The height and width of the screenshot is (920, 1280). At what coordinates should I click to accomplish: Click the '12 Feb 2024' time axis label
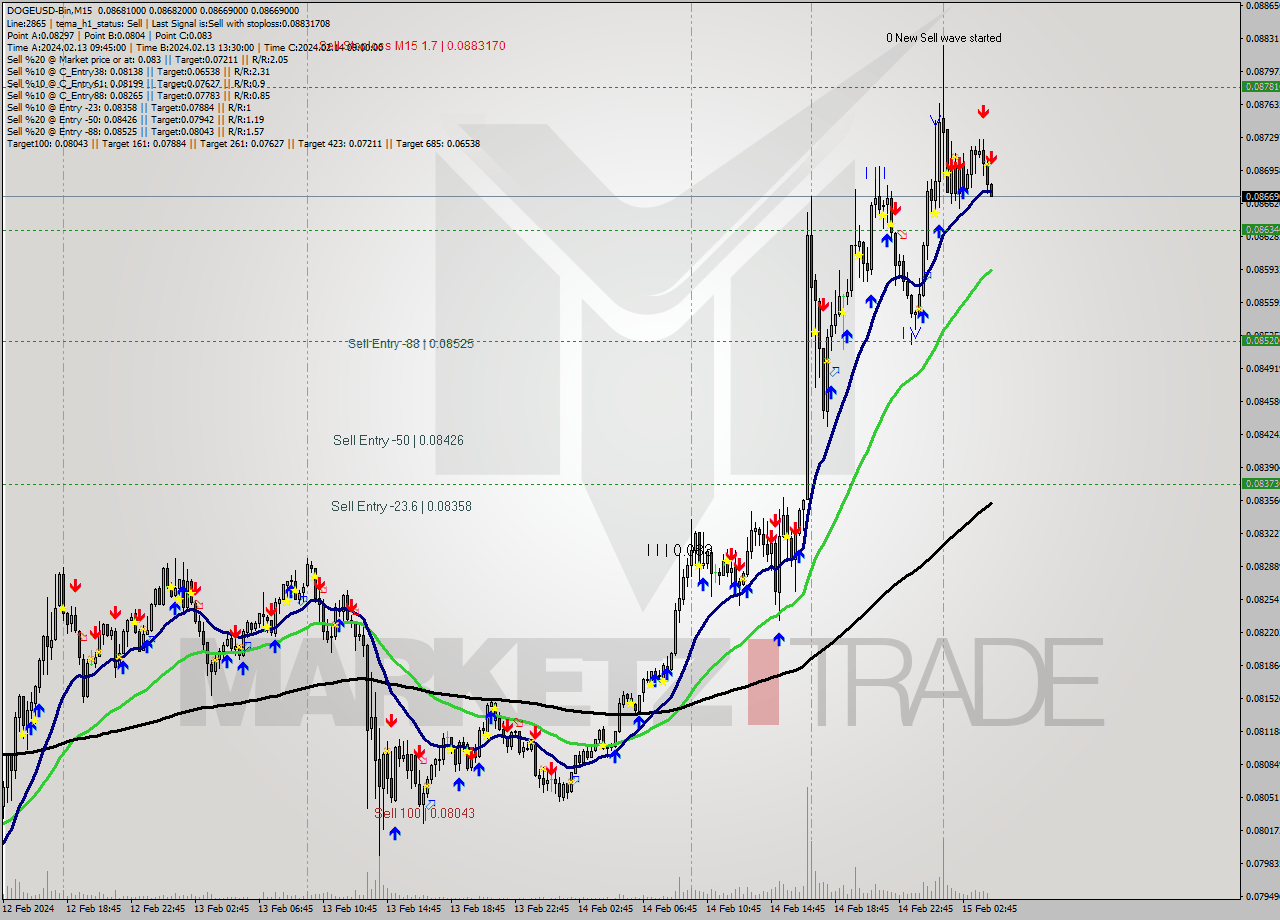[x=28, y=909]
